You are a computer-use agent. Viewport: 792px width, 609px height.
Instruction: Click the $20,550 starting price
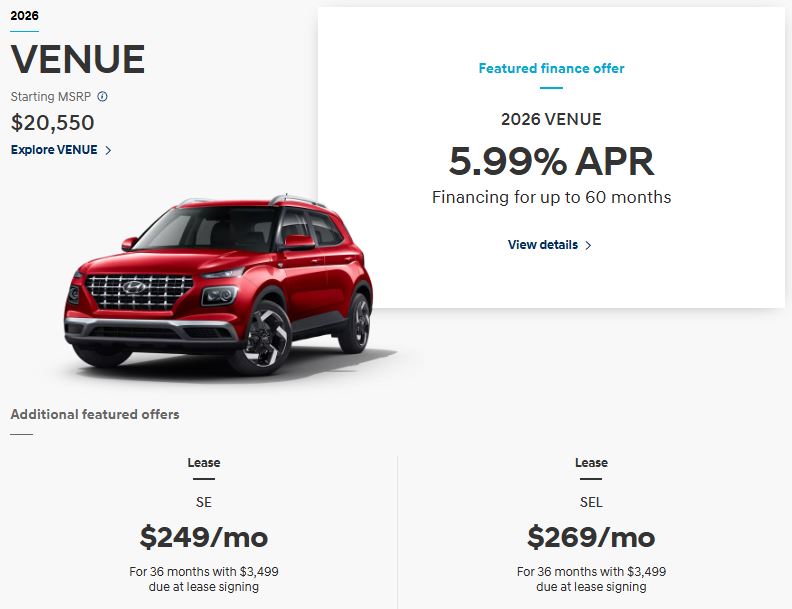tap(53, 123)
